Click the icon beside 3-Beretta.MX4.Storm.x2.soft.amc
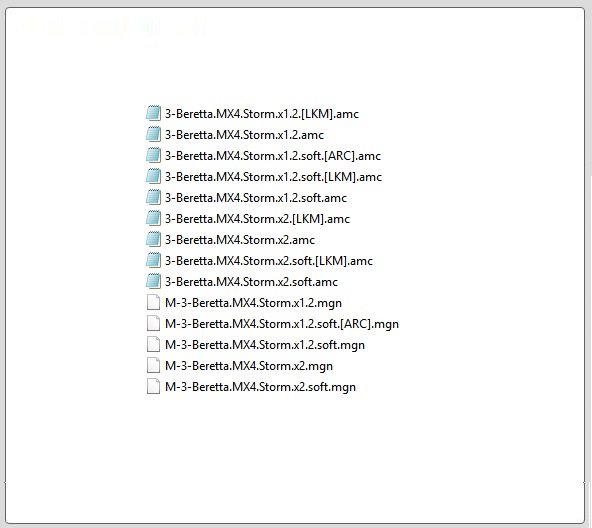Viewport: 592px width, 528px height. click(x=153, y=281)
